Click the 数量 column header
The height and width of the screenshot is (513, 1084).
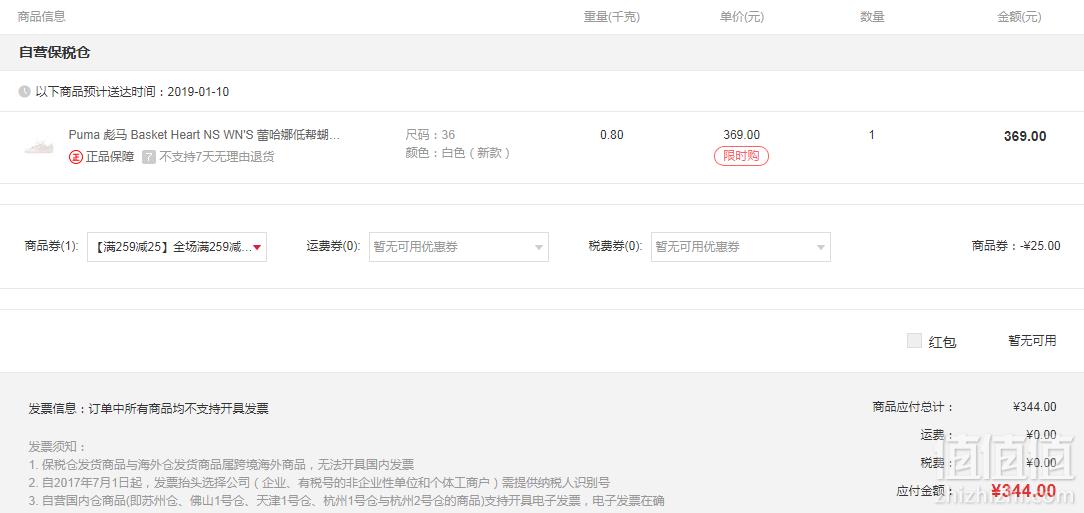872,17
